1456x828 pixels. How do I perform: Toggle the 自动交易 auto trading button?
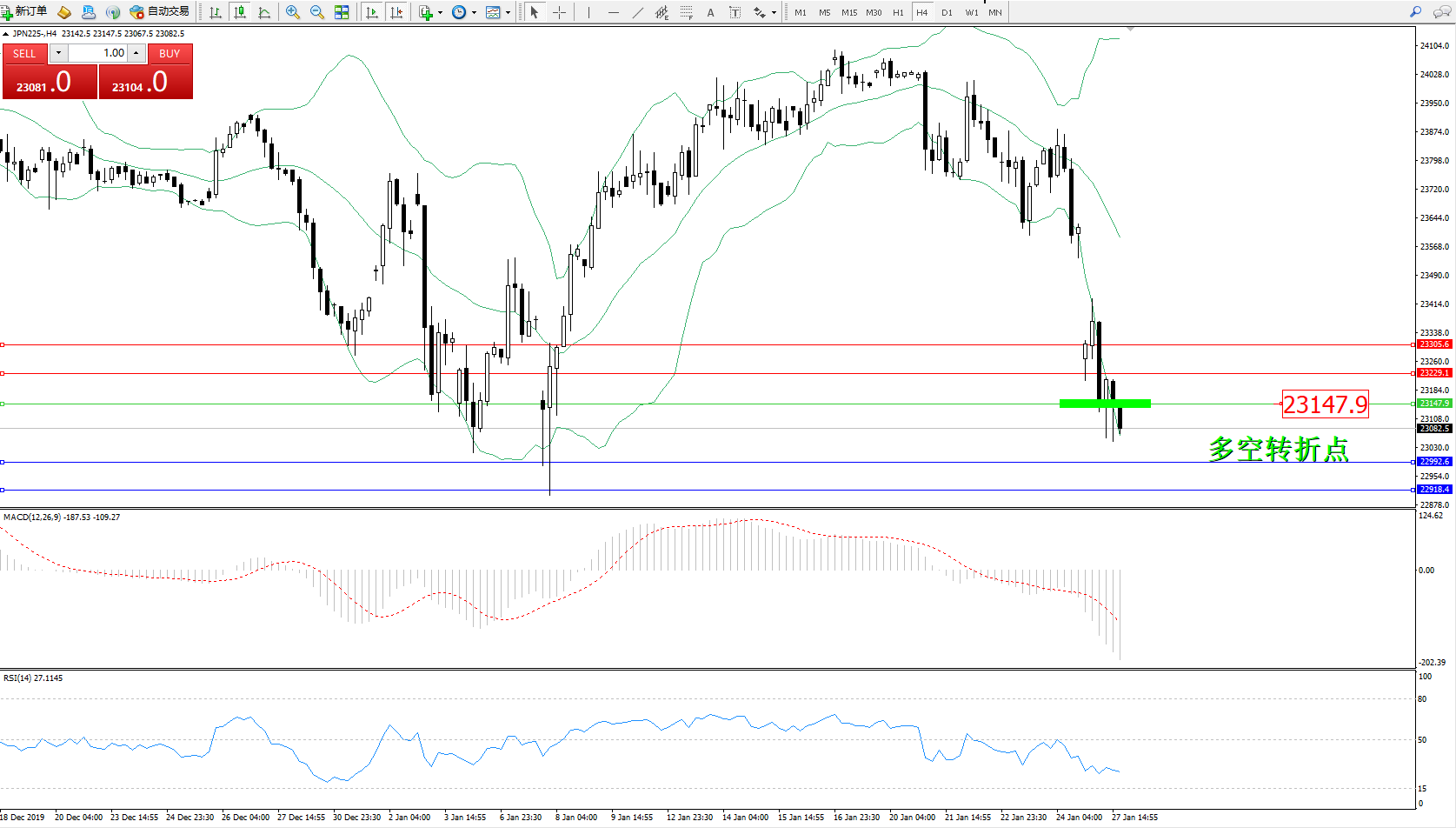coord(160,12)
